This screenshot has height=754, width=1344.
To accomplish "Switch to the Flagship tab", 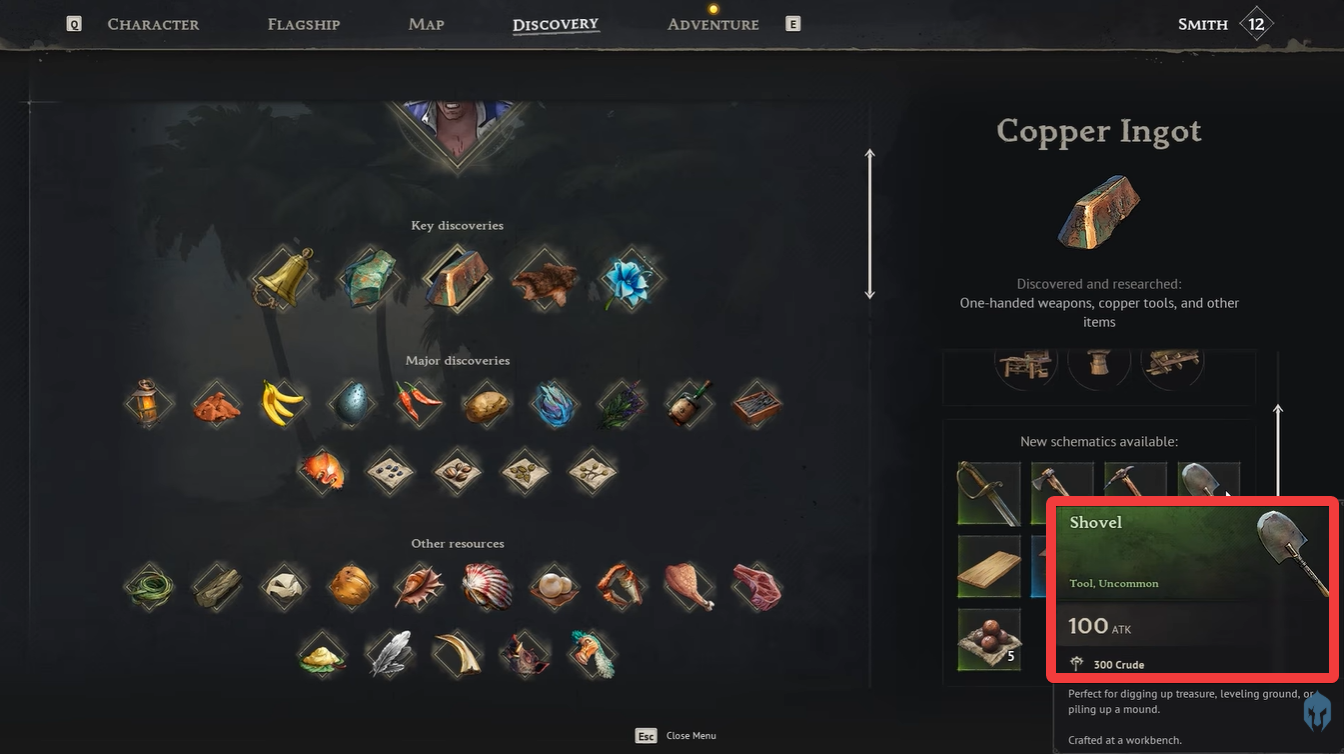I will (304, 24).
